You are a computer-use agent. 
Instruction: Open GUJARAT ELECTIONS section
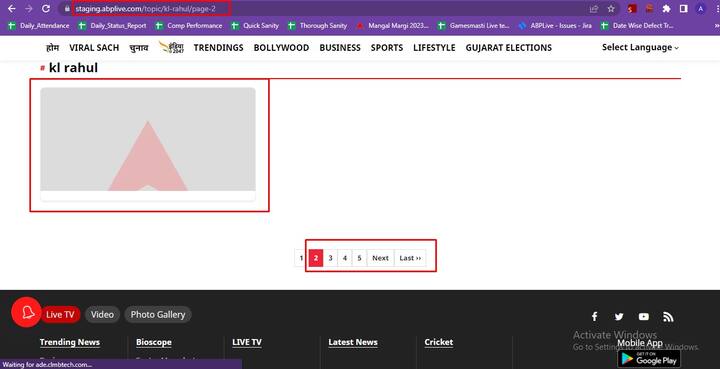click(509, 48)
